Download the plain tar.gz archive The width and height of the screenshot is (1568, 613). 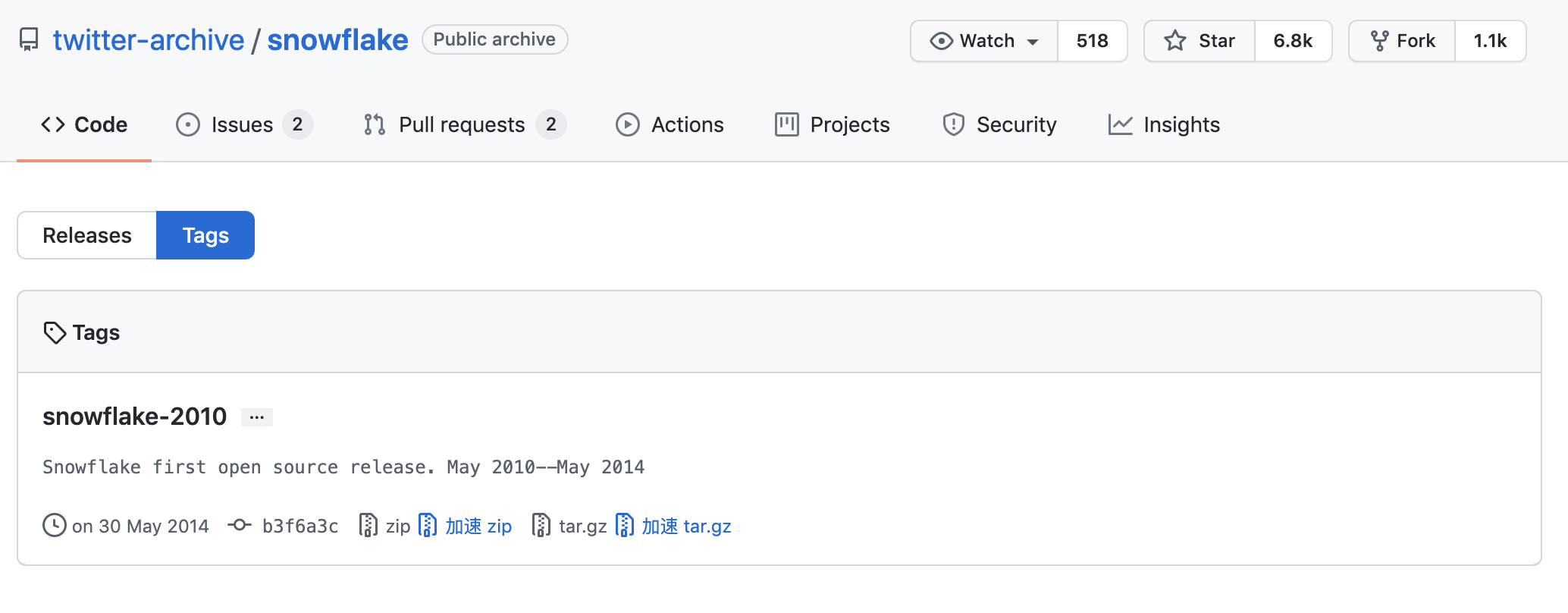582,526
